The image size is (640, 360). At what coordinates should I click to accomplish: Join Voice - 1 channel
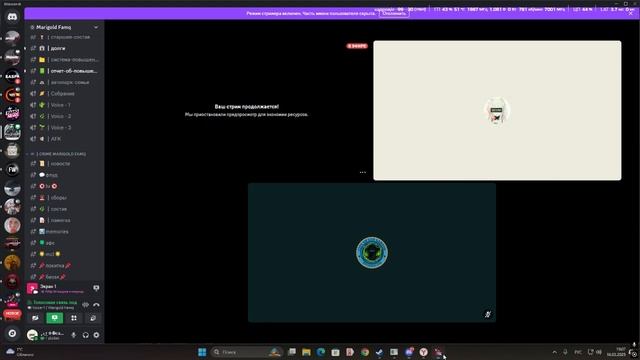(x=64, y=105)
